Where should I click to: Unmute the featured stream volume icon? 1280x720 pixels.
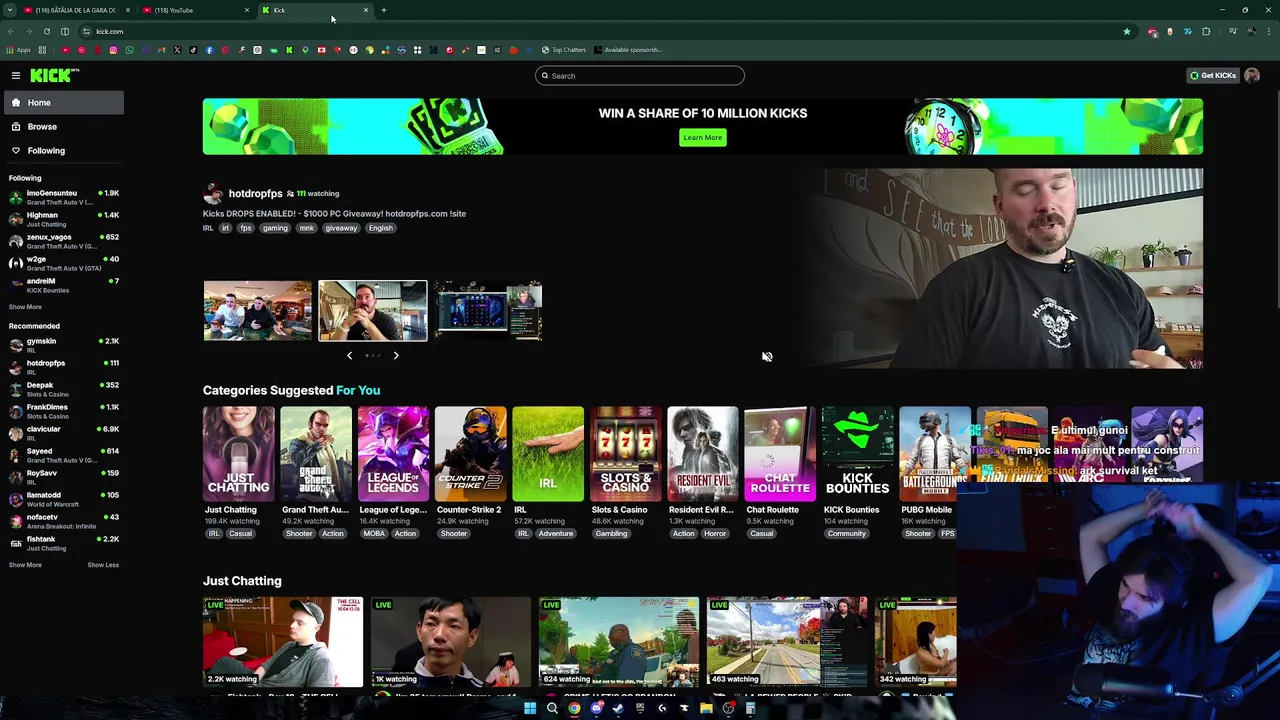[767, 356]
